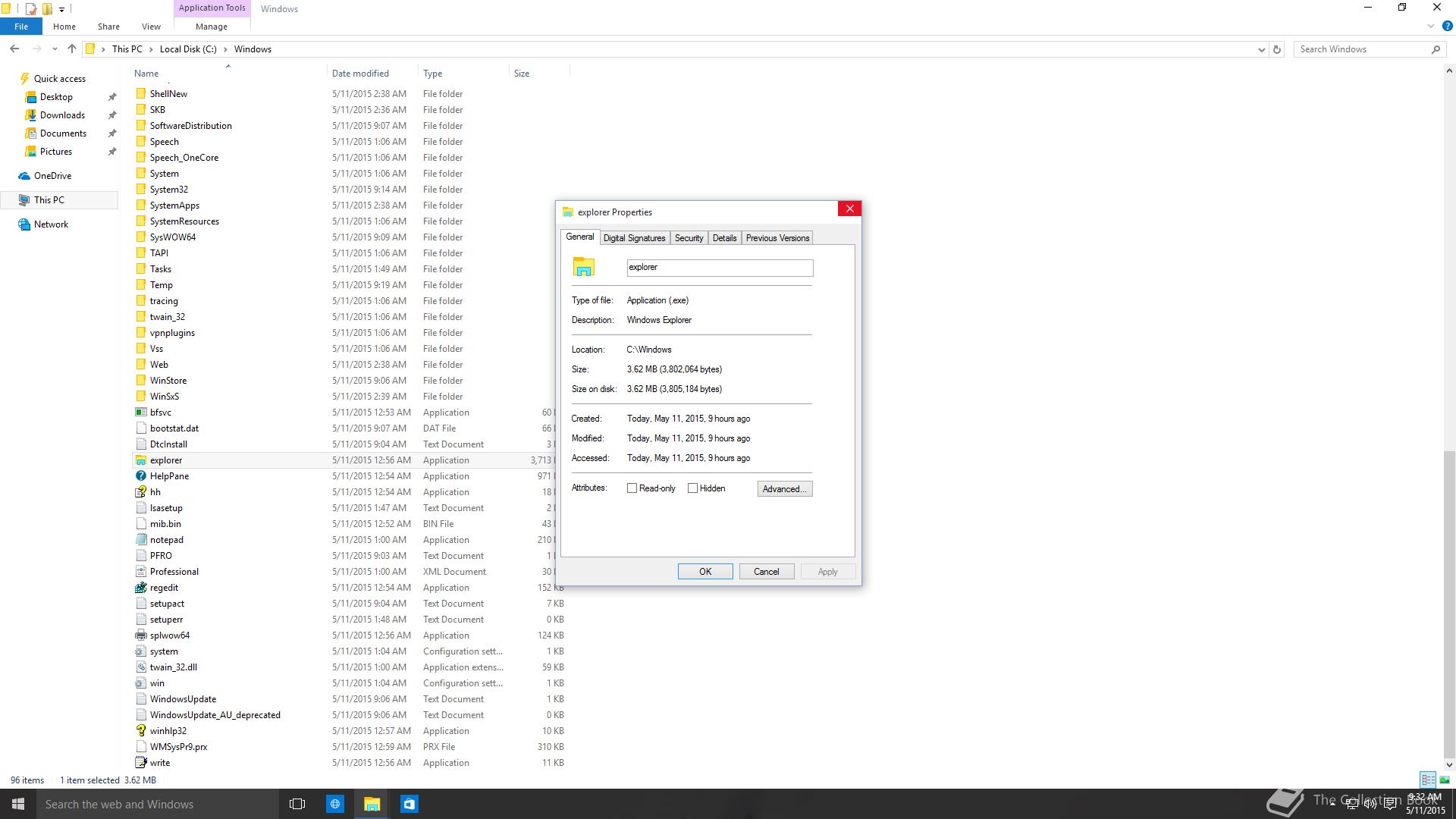Open Start menu Windows logo
Viewport: 1456px width, 819px height.
[18, 804]
